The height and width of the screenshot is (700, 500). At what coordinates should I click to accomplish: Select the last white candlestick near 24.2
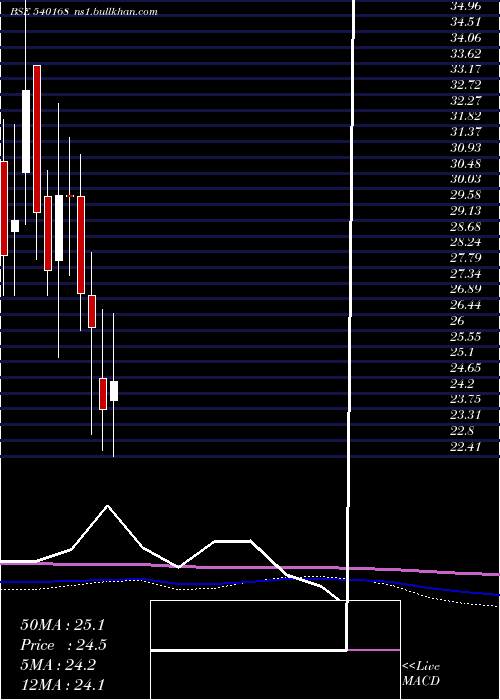click(114, 391)
